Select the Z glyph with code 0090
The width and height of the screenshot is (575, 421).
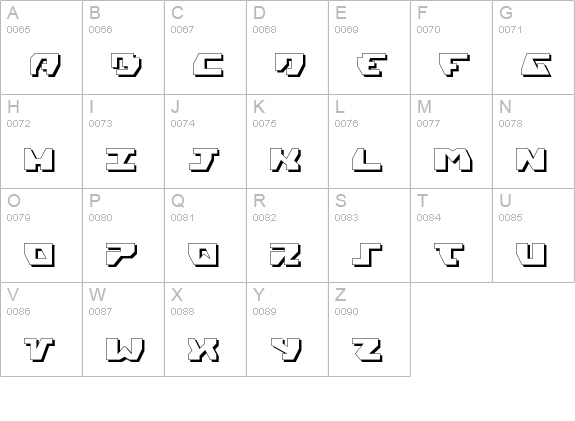[x=367, y=350]
